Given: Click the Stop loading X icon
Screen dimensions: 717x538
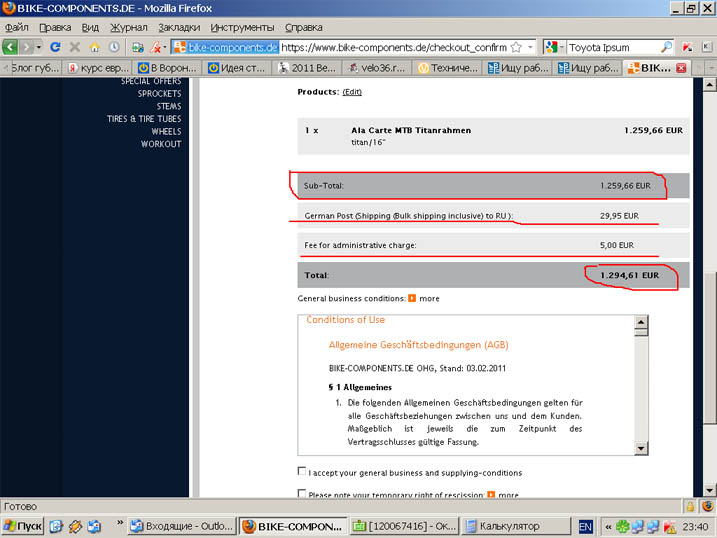Looking at the screenshot, I should coord(75,47).
